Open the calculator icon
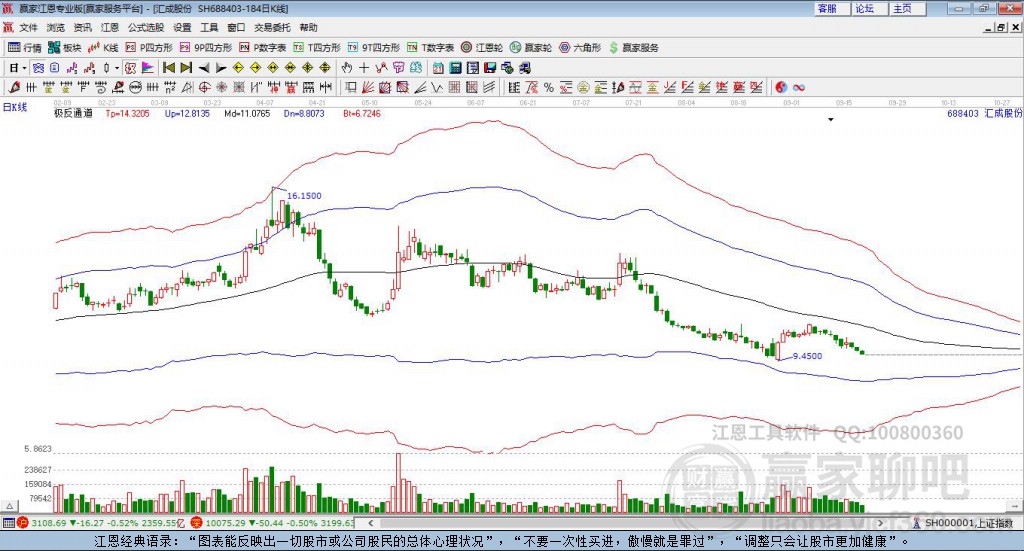1024x551 pixels. tap(455, 68)
